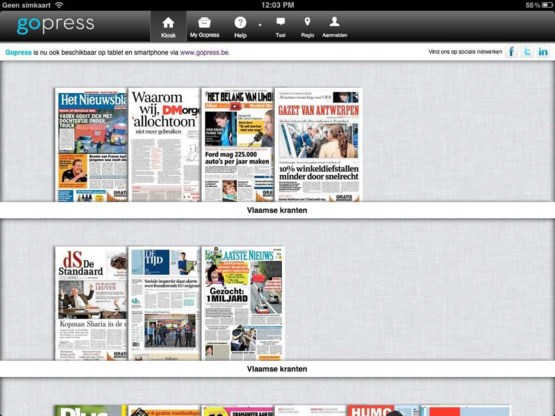Open the Plus magazine cover

click(x=91, y=411)
